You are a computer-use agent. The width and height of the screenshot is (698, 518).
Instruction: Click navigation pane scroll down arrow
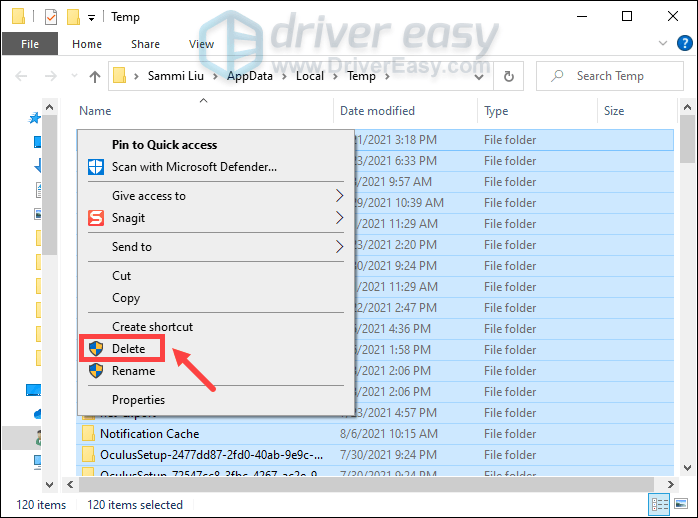[x=49, y=485]
